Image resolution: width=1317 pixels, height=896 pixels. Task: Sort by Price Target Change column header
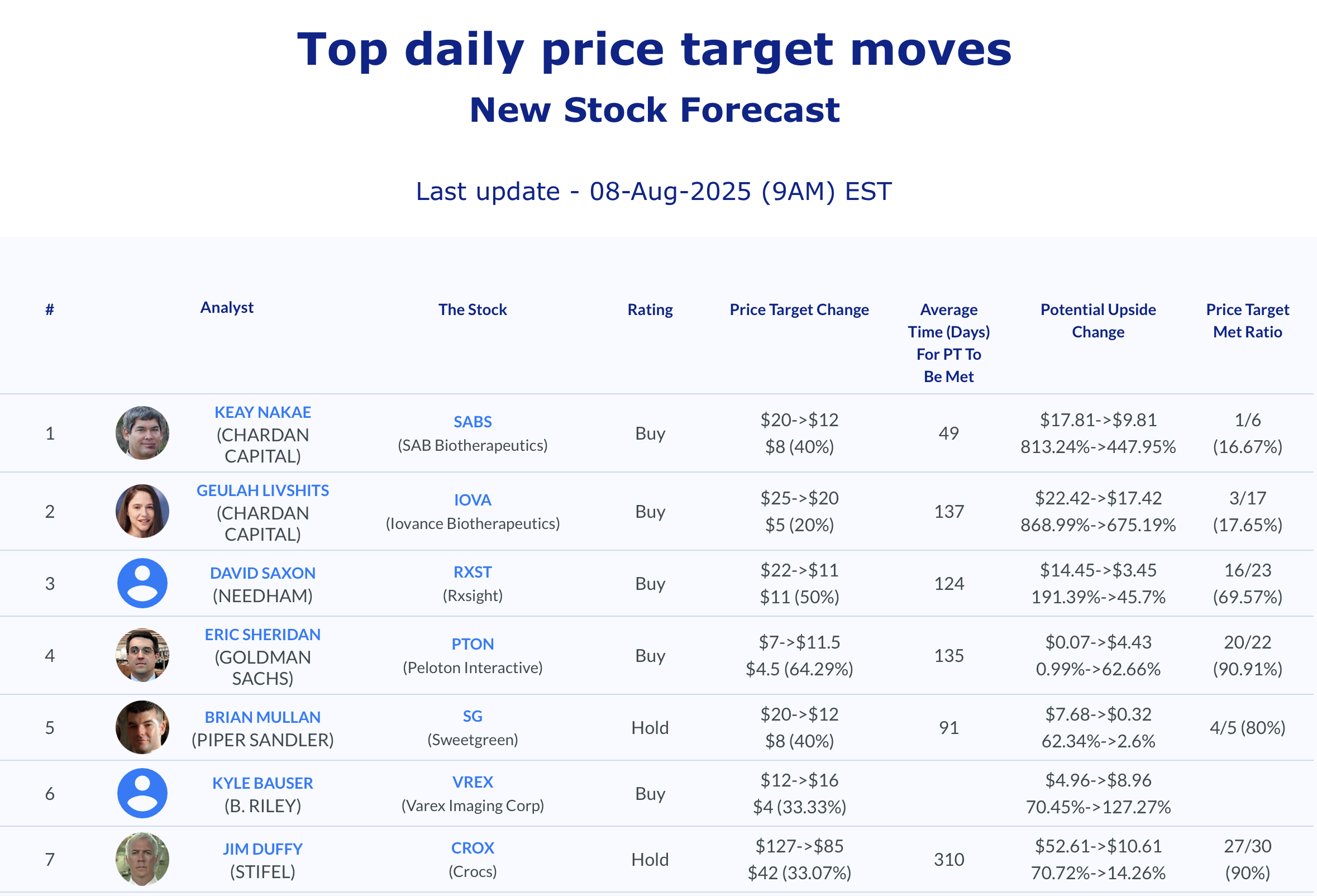pyautogui.click(x=799, y=309)
